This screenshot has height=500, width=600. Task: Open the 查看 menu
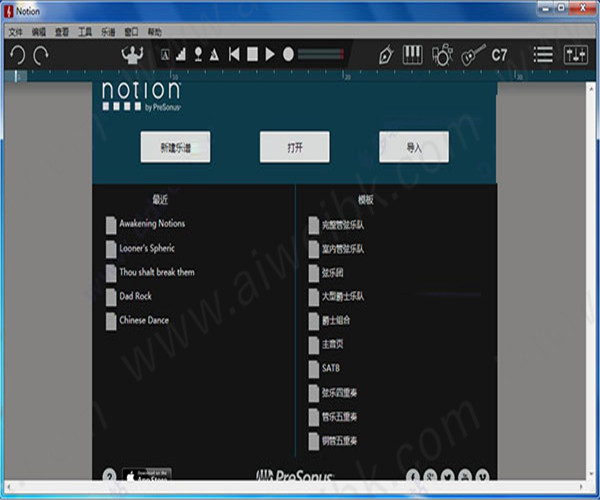[x=62, y=32]
